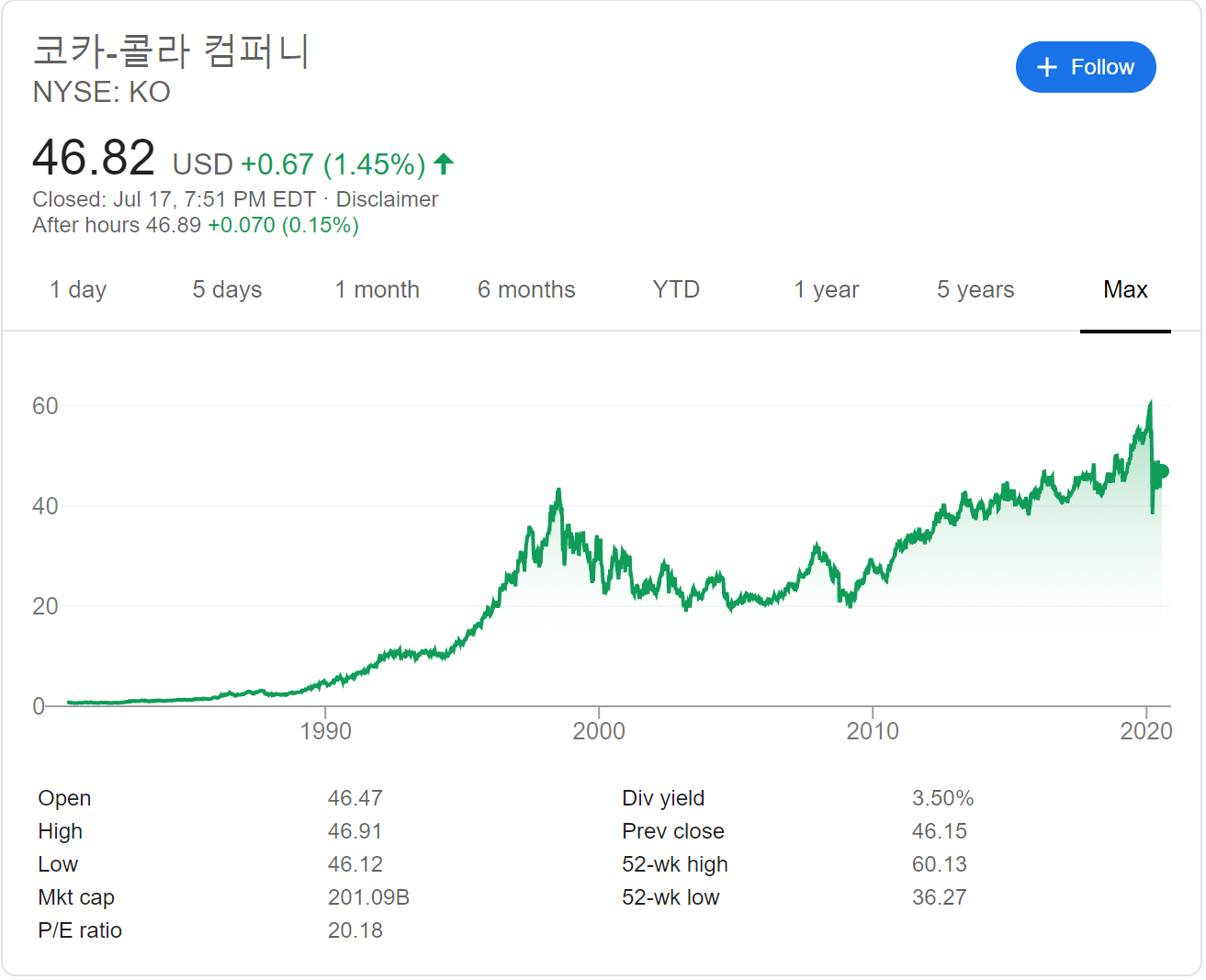The height and width of the screenshot is (980, 1206).
Task: Click the Low value 46.12
Action: pyautogui.click(x=355, y=864)
